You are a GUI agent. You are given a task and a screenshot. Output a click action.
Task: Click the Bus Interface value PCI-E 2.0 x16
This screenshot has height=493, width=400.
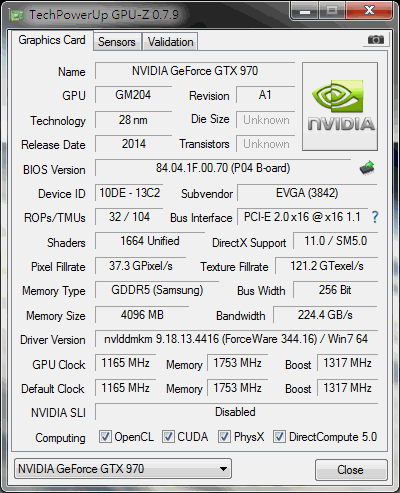(x=302, y=217)
